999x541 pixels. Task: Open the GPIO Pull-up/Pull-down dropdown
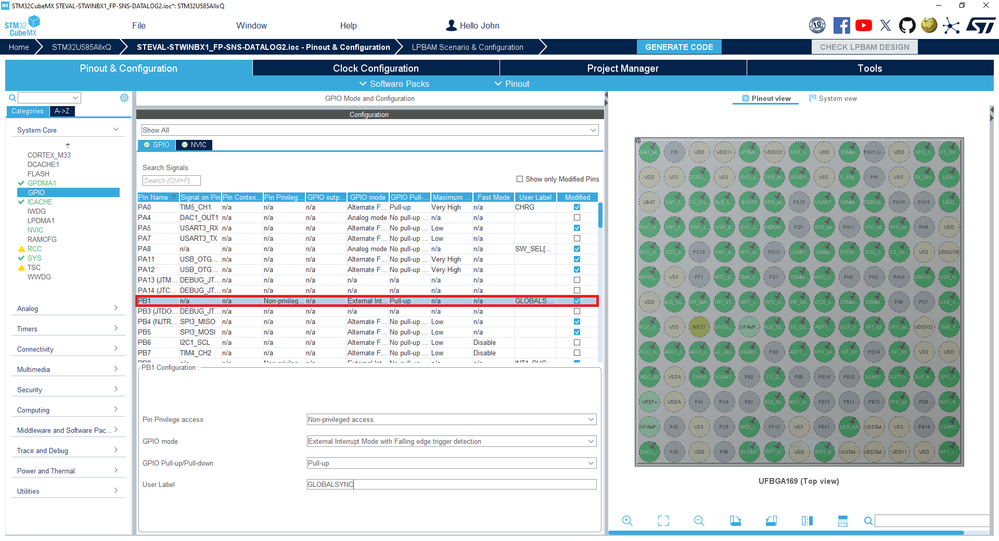tap(451, 463)
